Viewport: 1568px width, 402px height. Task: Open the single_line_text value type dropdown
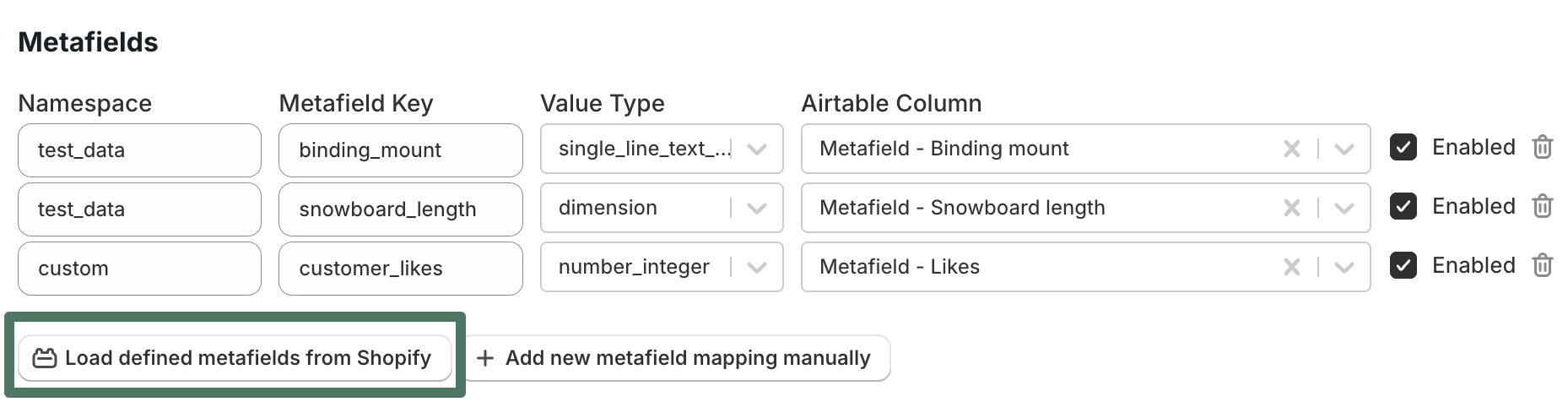tap(757, 149)
